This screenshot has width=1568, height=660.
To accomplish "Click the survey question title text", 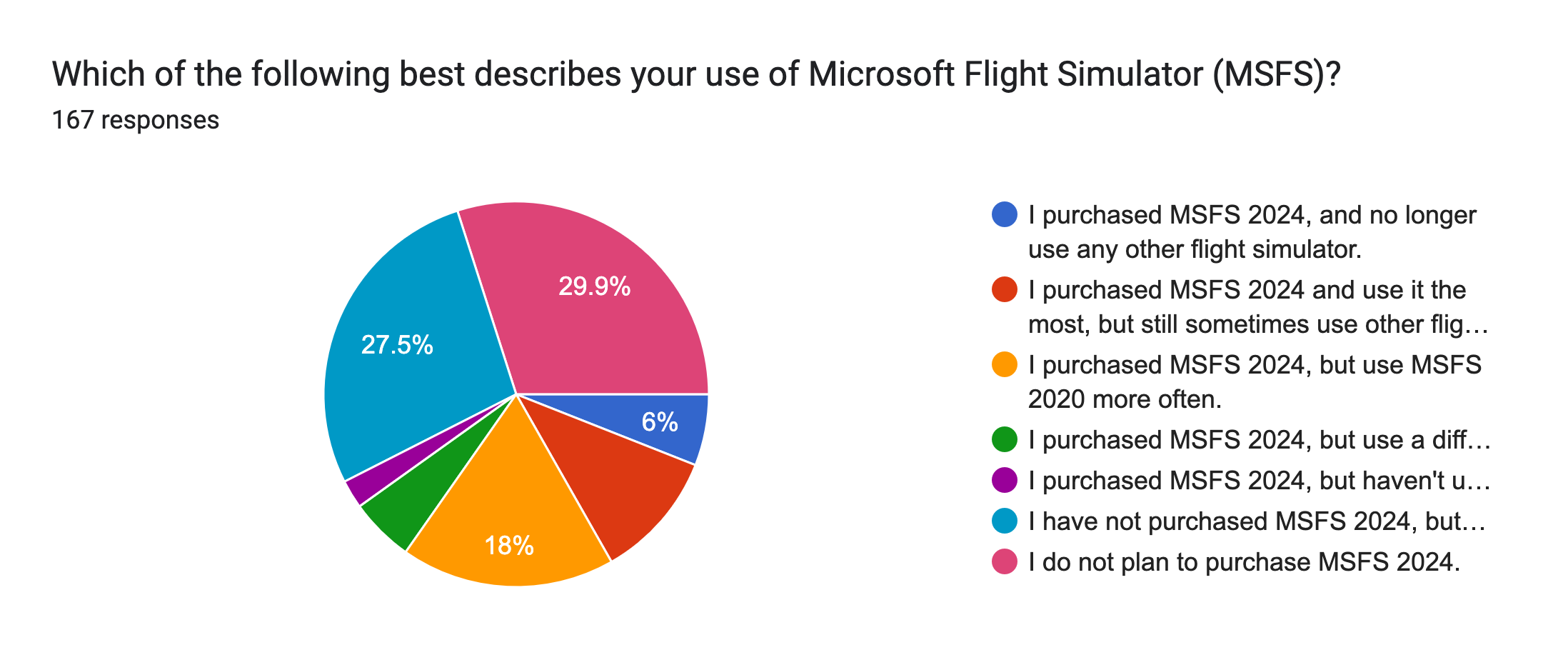I will [x=696, y=74].
